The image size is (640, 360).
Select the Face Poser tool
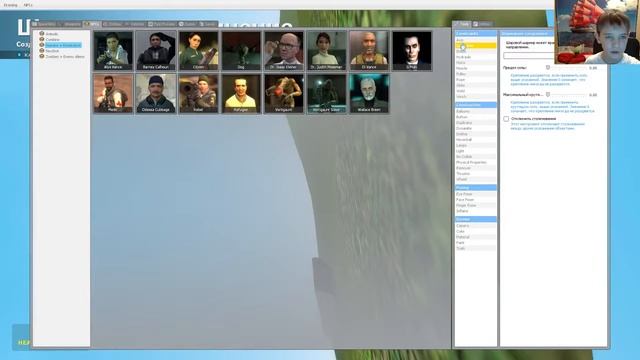[476, 200]
